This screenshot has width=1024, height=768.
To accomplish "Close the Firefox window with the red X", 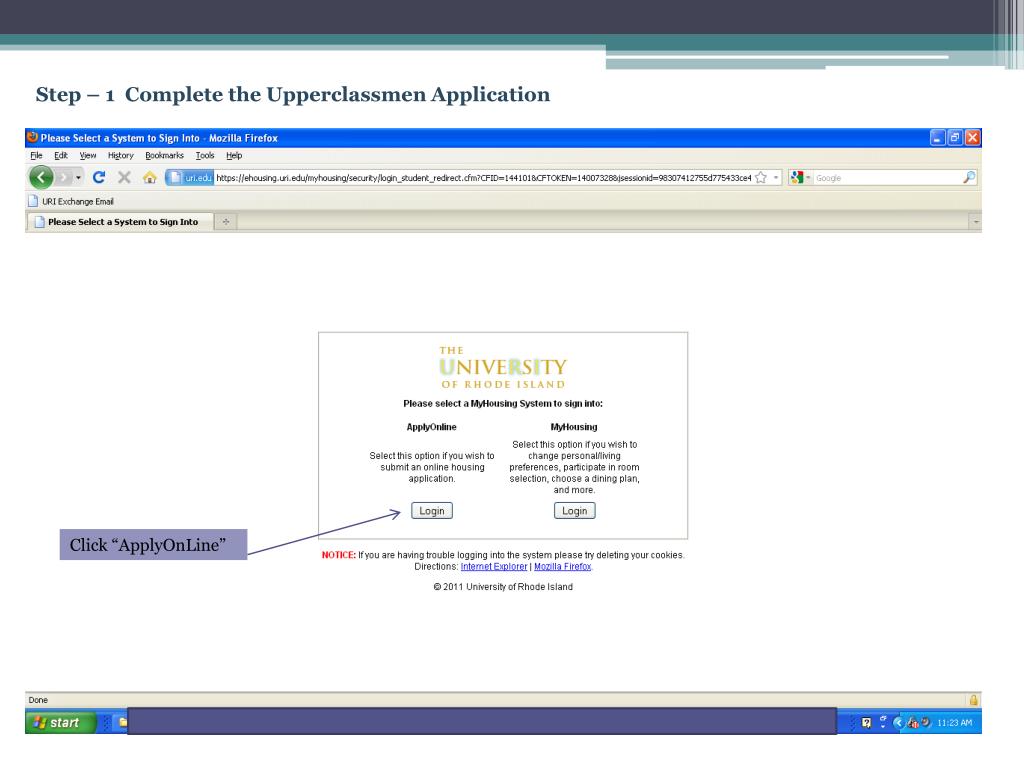I will (x=972, y=137).
